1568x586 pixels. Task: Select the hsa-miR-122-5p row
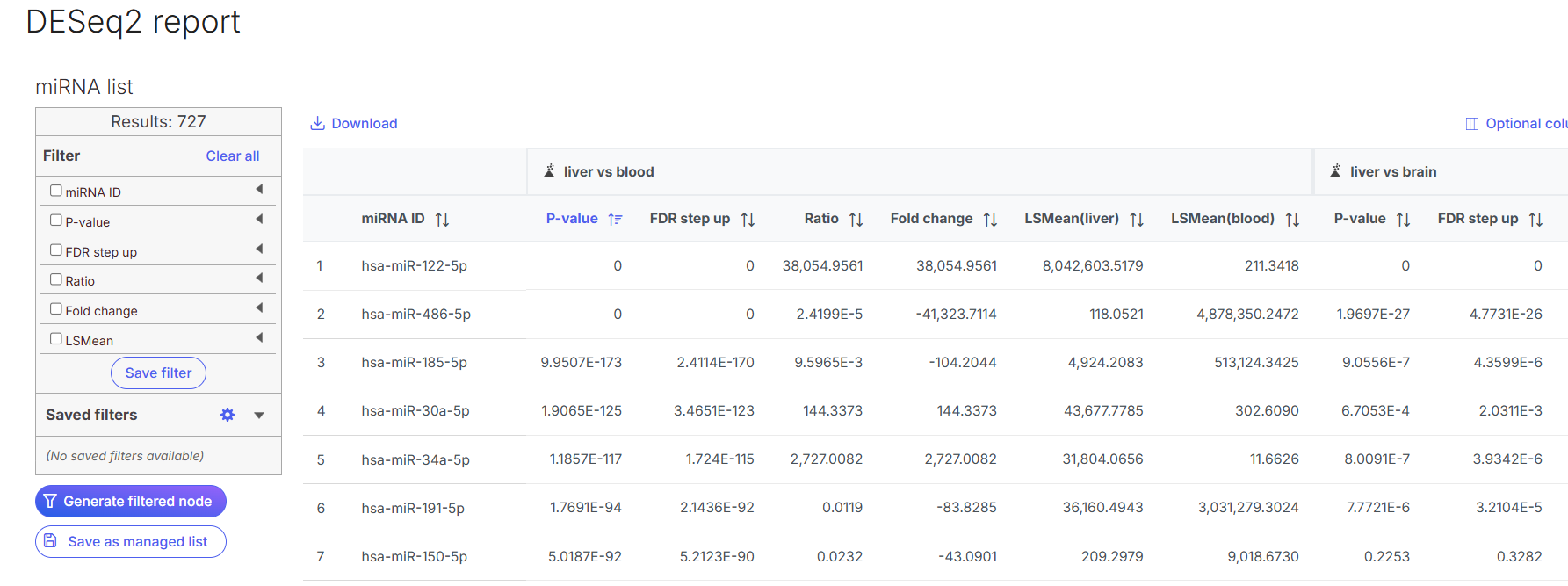coord(414,266)
